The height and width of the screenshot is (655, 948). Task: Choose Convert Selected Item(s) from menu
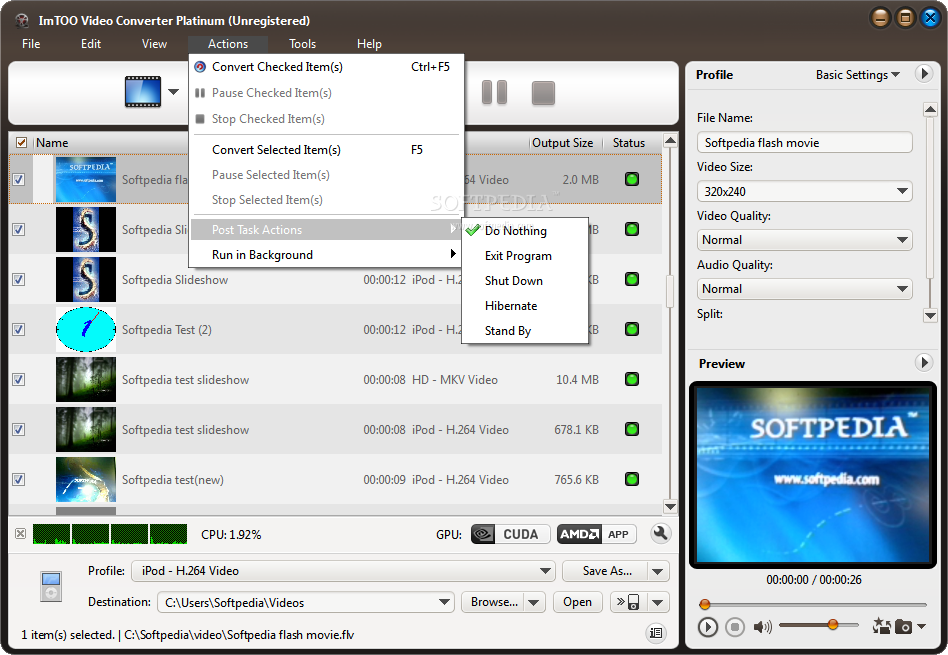(x=325, y=149)
